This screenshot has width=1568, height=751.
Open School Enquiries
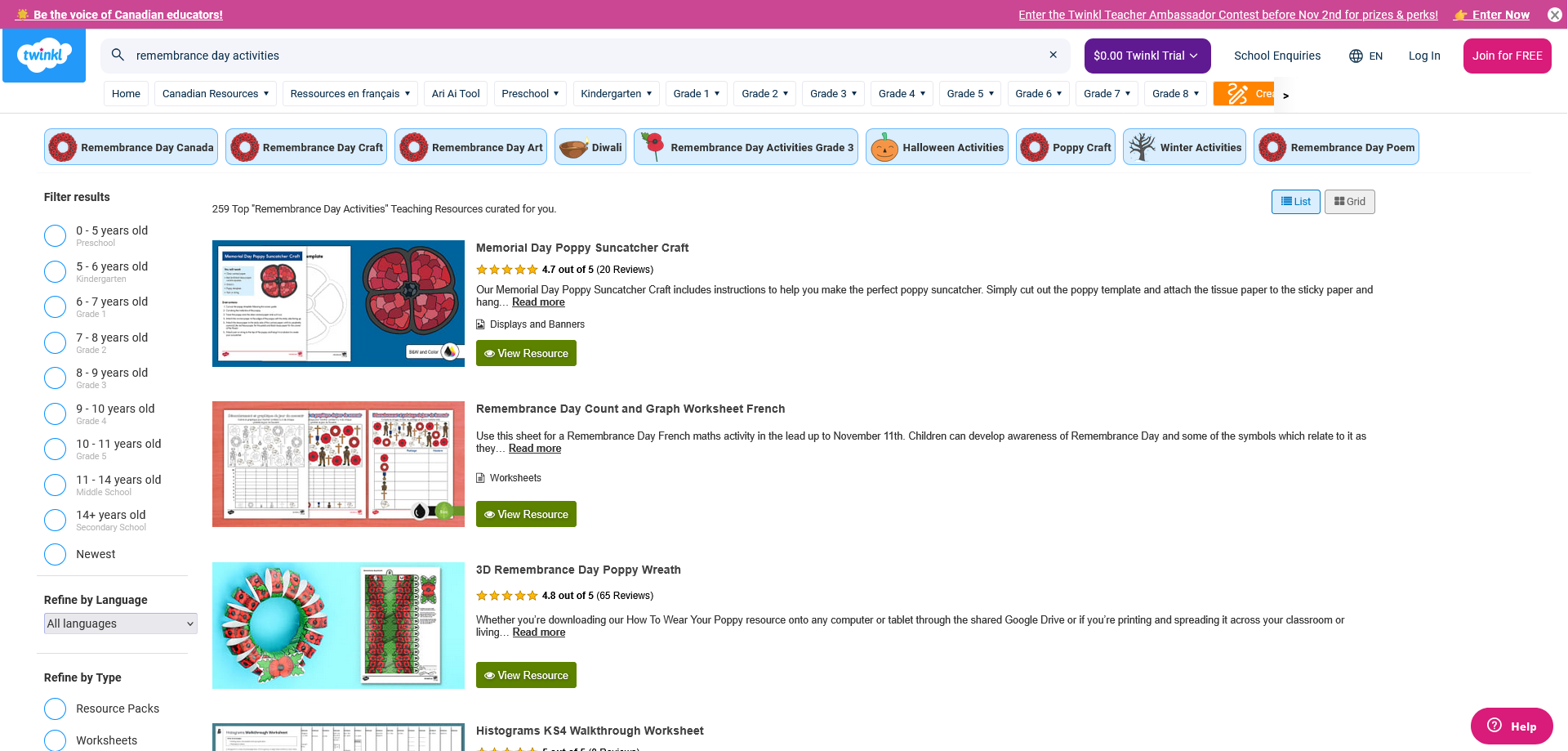click(x=1277, y=56)
